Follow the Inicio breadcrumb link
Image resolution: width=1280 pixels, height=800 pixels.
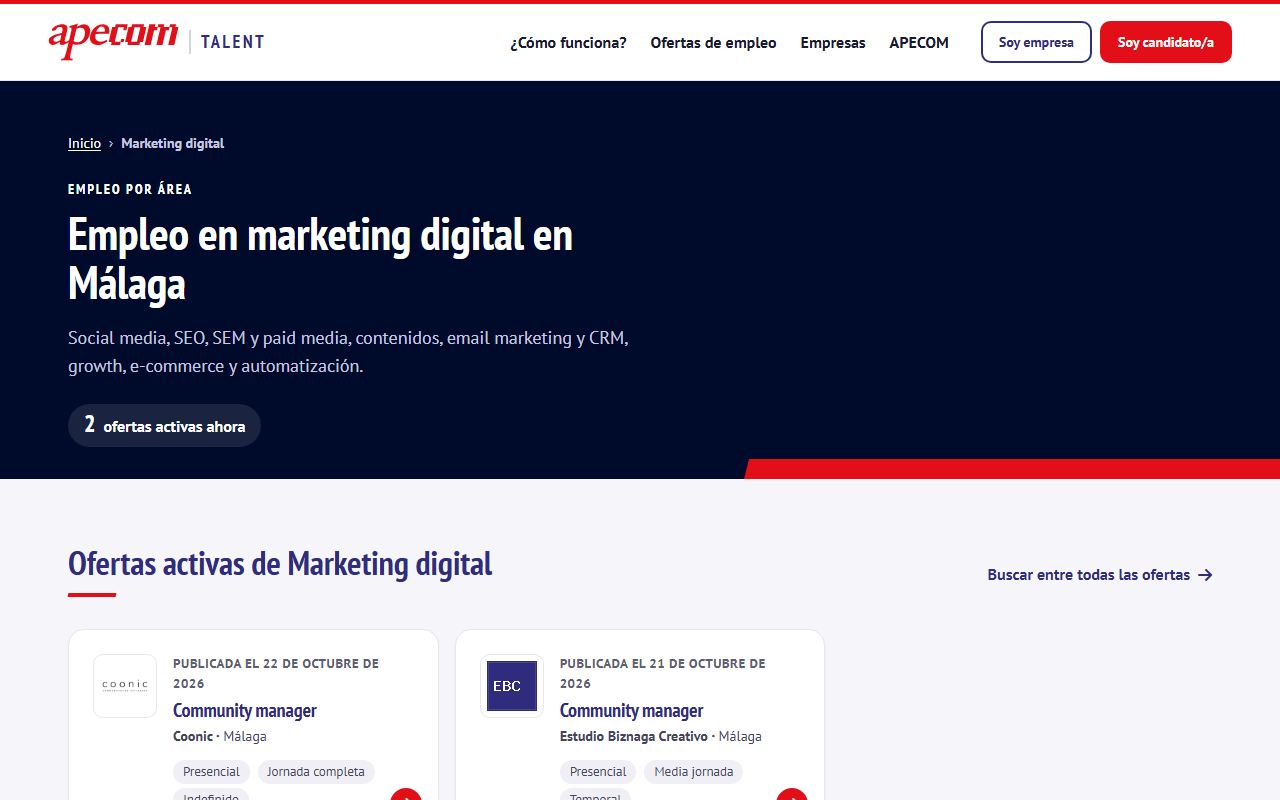click(x=84, y=143)
